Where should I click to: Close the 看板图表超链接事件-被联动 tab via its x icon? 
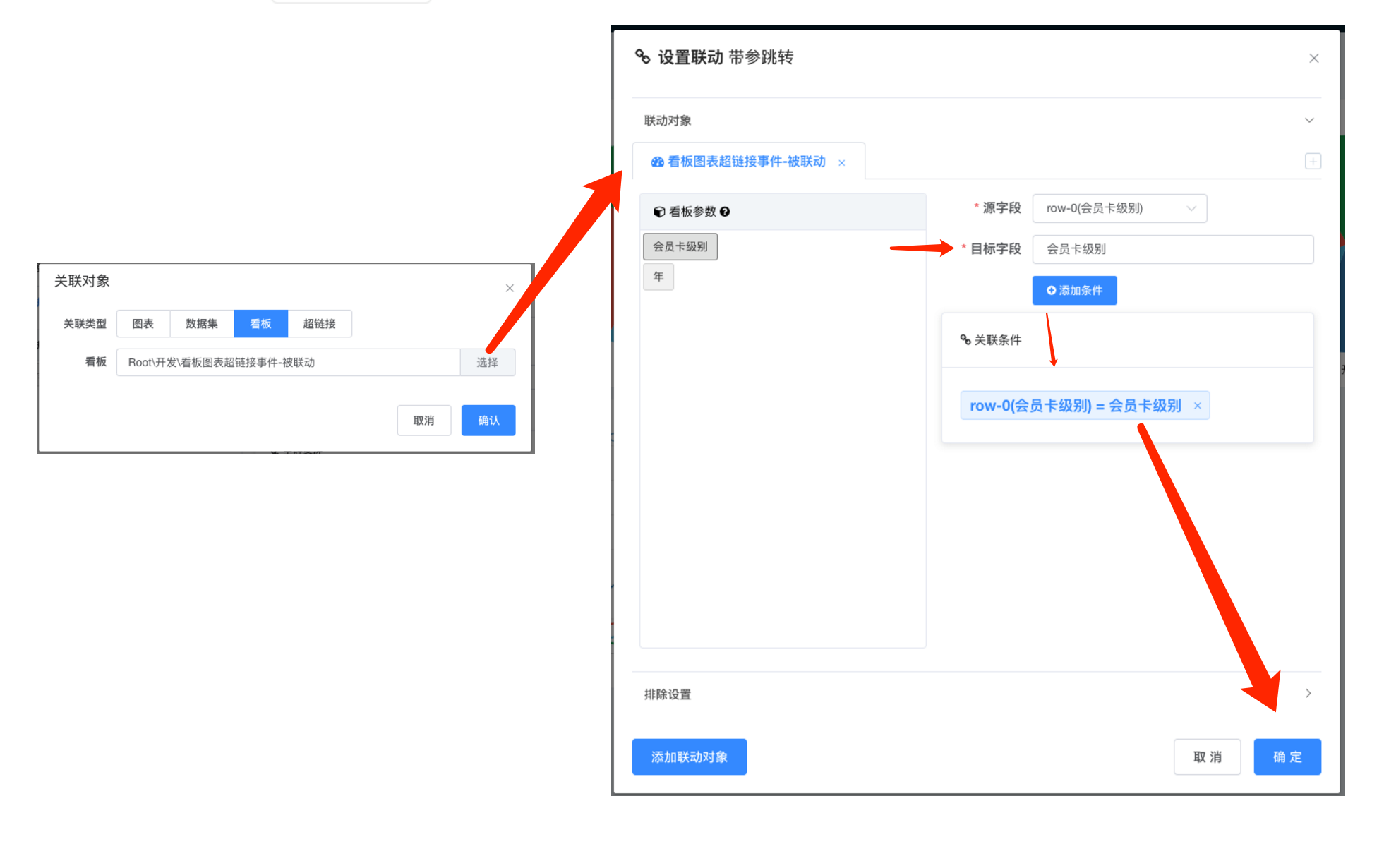842,163
